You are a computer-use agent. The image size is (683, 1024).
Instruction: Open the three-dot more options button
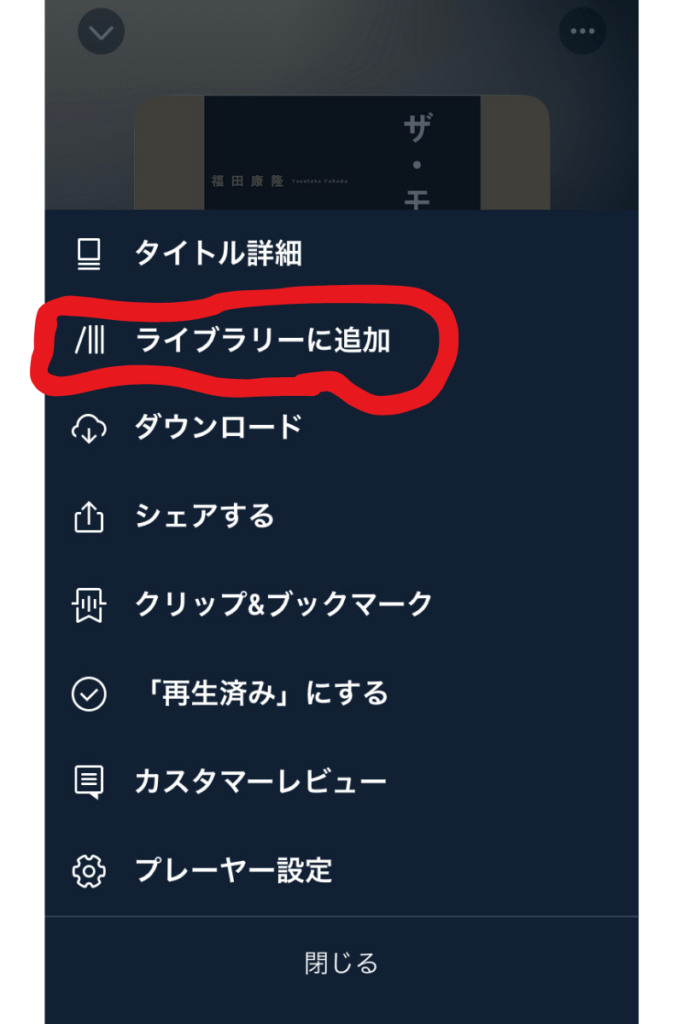tap(582, 31)
